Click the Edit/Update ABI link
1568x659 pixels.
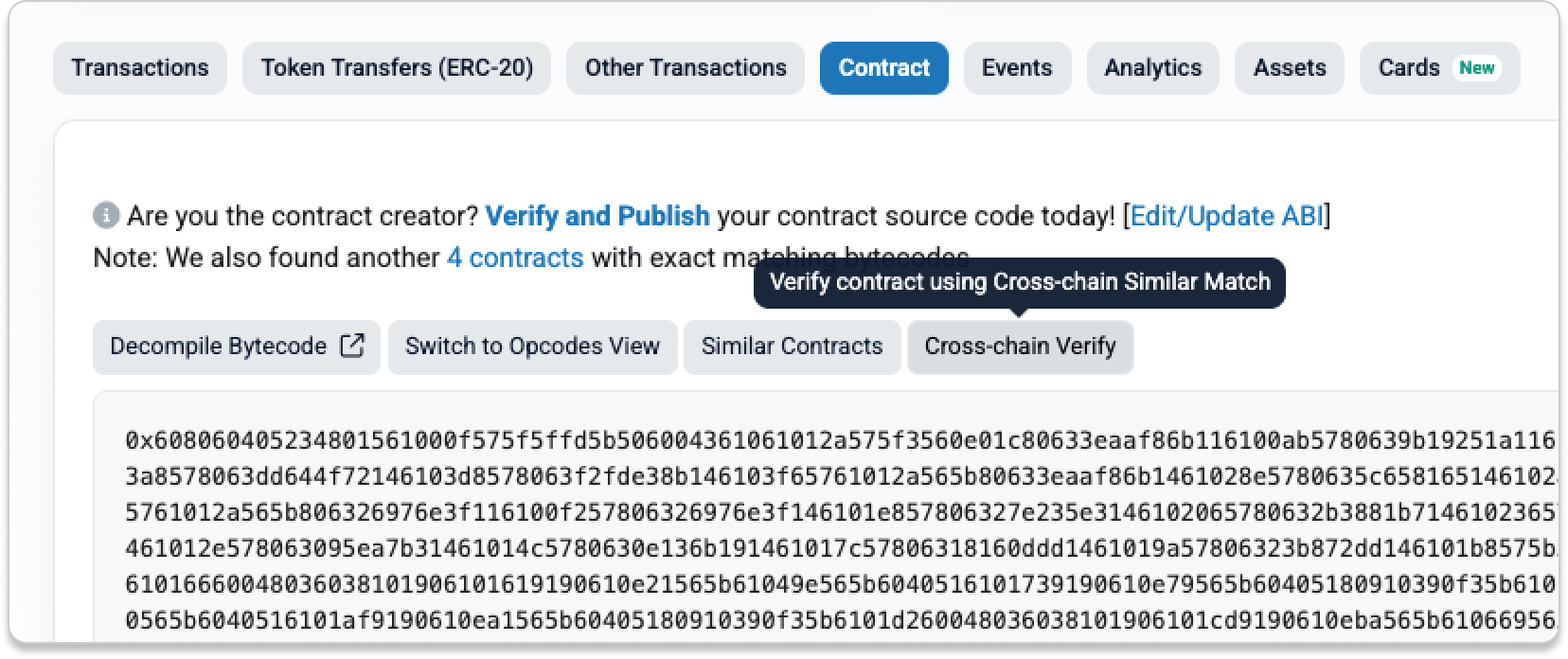[1226, 217]
